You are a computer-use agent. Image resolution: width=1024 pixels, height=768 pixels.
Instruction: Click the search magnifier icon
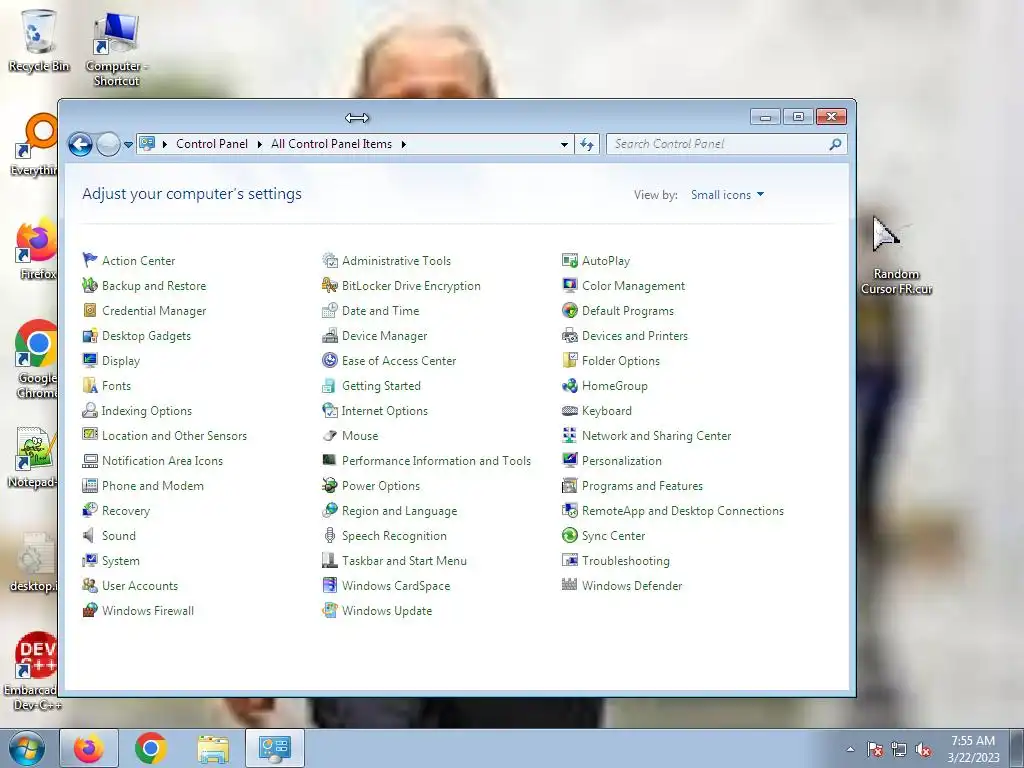click(x=835, y=144)
